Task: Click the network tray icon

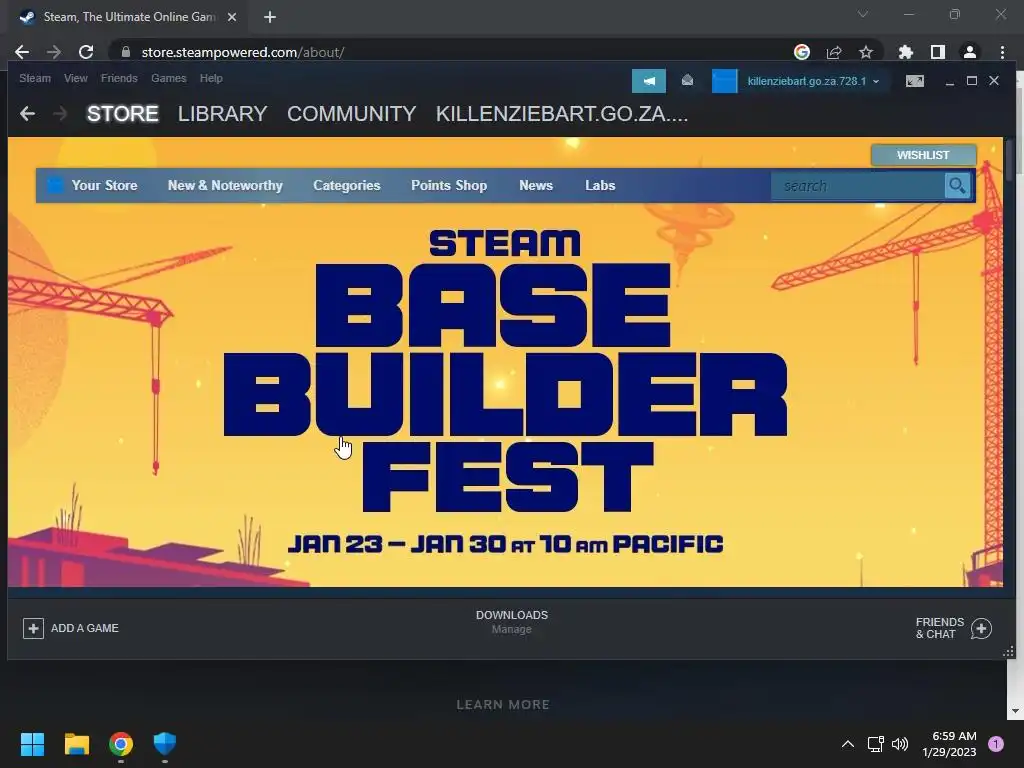Action: click(875, 744)
